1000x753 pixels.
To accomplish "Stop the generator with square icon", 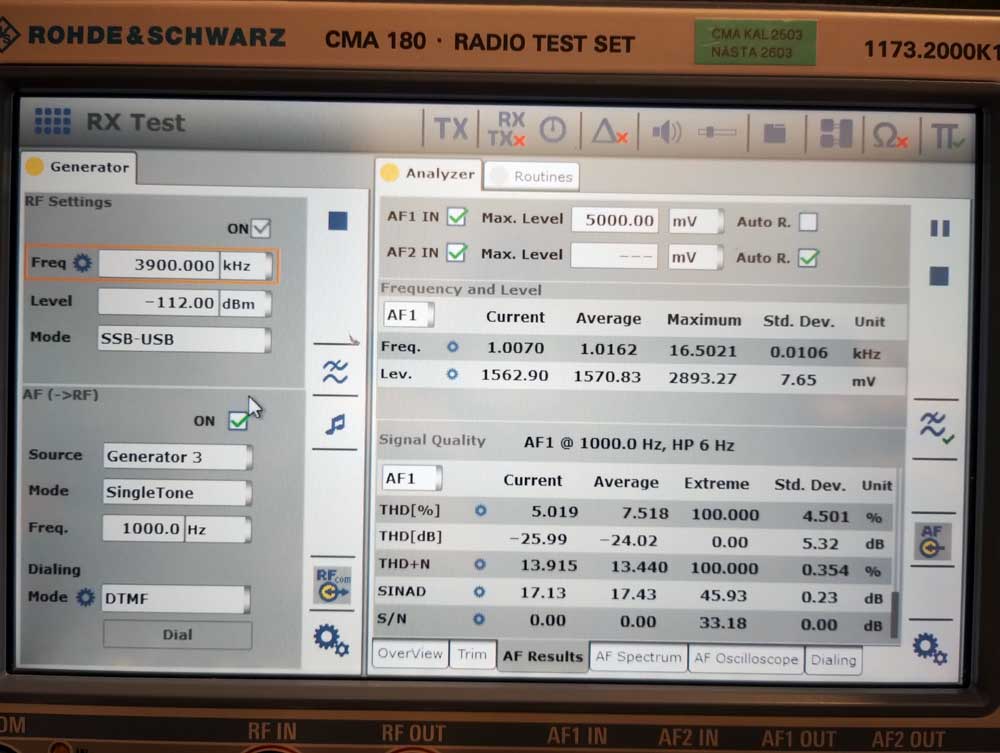I will [337, 221].
